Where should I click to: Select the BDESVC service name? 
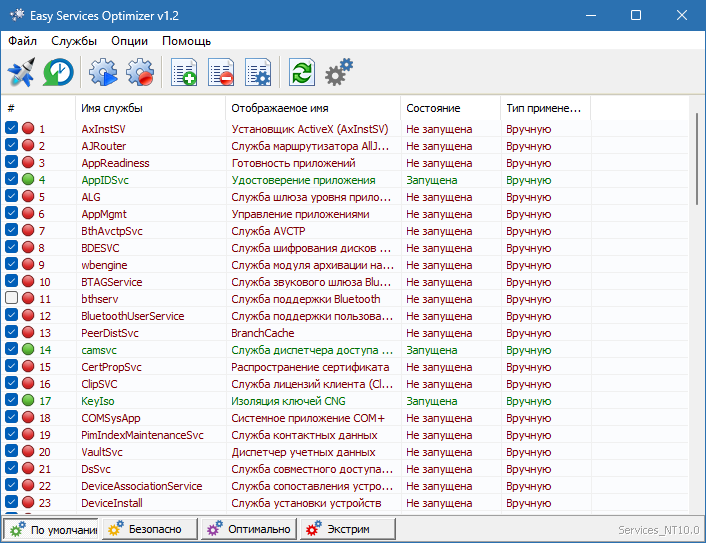[x=100, y=248]
